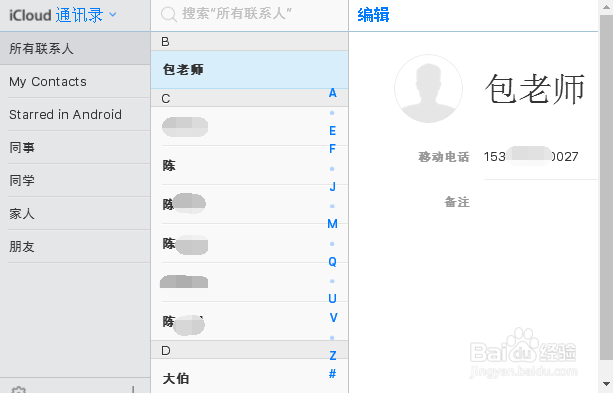The height and width of the screenshot is (393, 613).
Task: Jump to index letter E
Action: [x=332, y=131]
